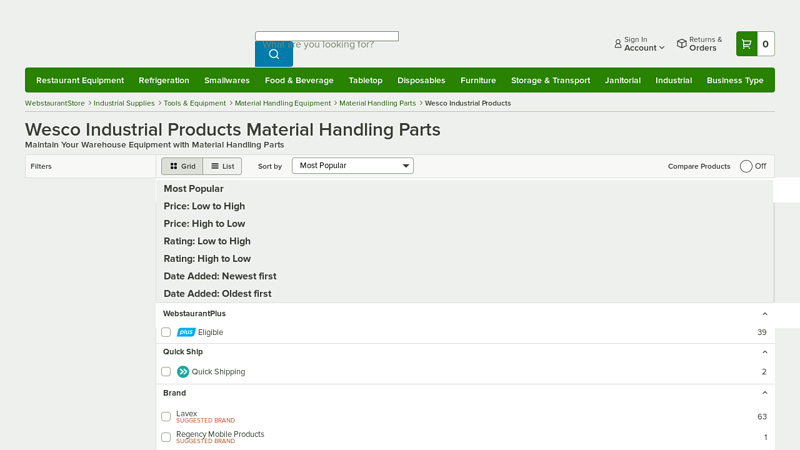The height and width of the screenshot is (450, 800).
Task: Click the Plus badge next to Eligible
Action: [x=186, y=332]
